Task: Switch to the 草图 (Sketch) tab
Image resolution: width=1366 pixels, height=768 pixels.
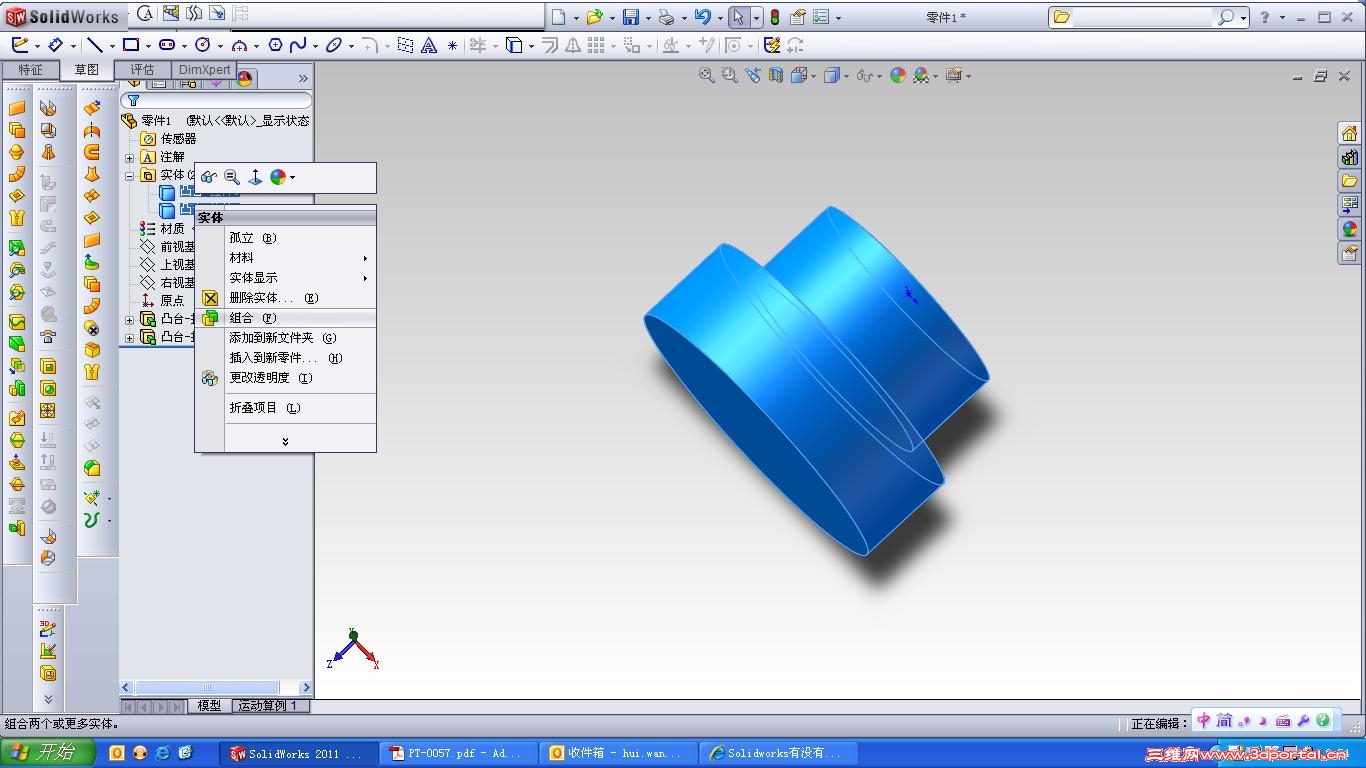Action: pos(87,70)
